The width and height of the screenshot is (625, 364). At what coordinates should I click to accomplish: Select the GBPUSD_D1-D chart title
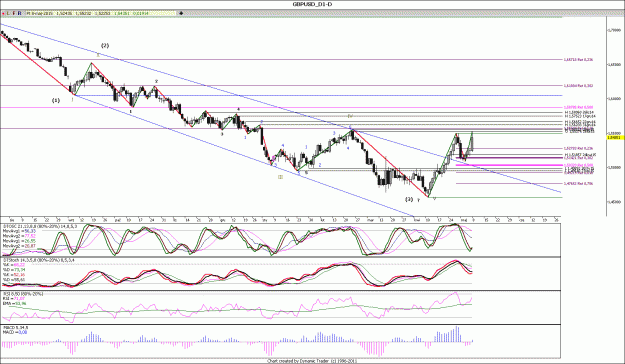click(x=312, y=4)
